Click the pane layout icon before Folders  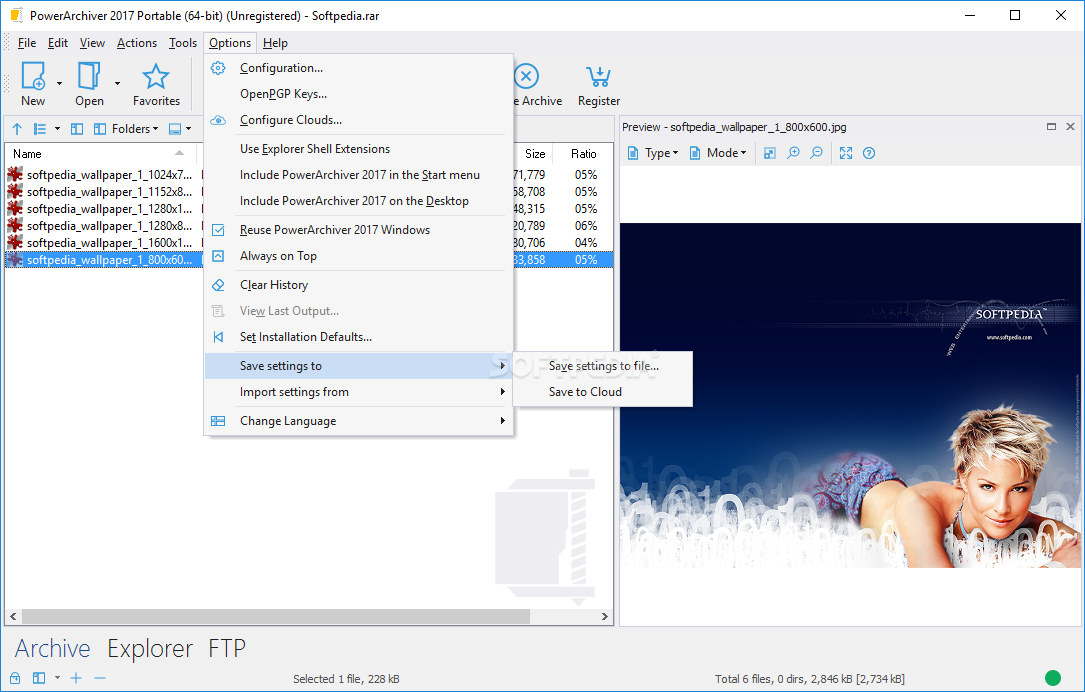tap(100, 129)
